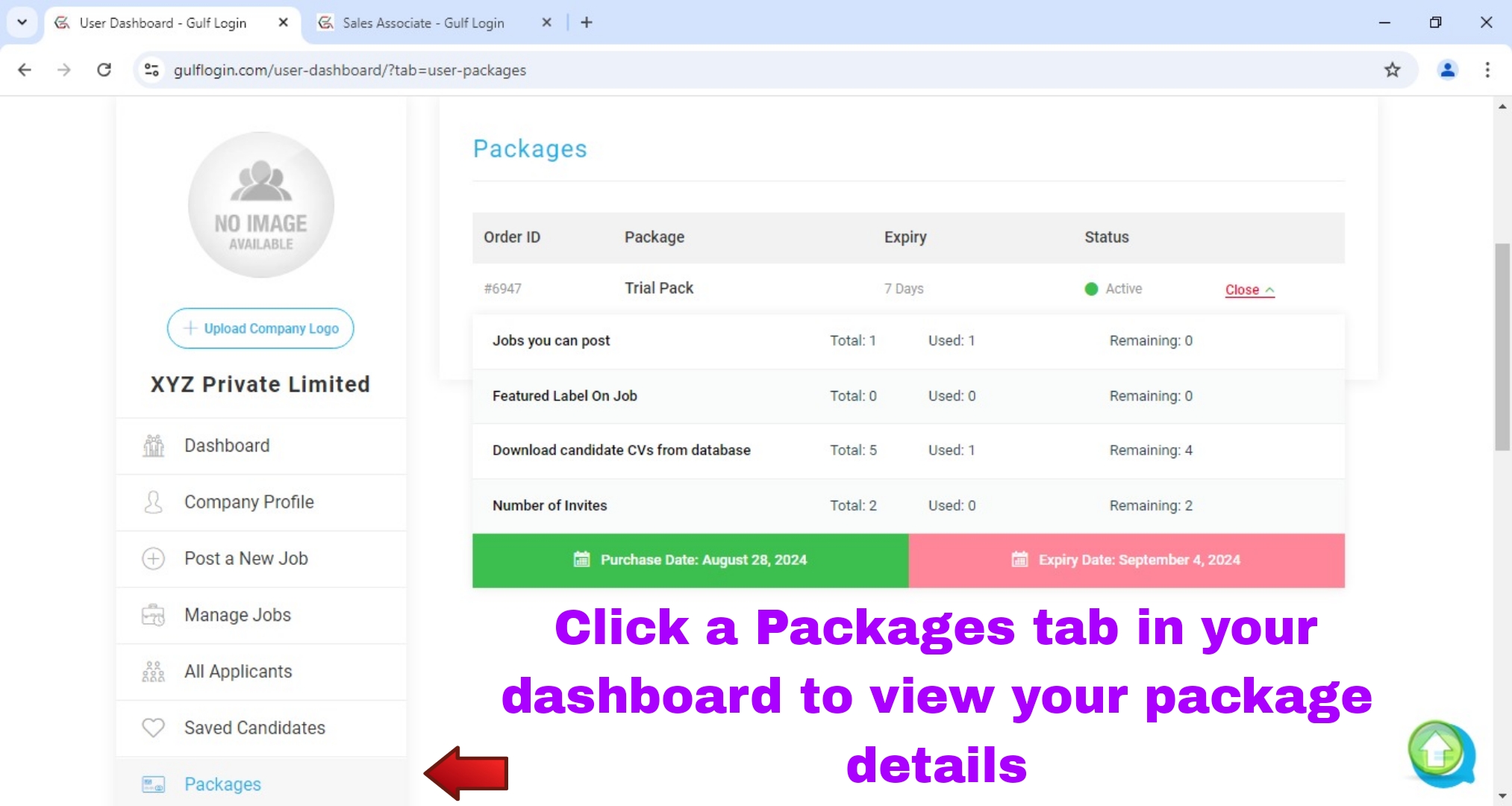Select the Dashboard icon in sidebar
The height and width of the screenshot is (806, 1512).
click(x=153, y=446)
